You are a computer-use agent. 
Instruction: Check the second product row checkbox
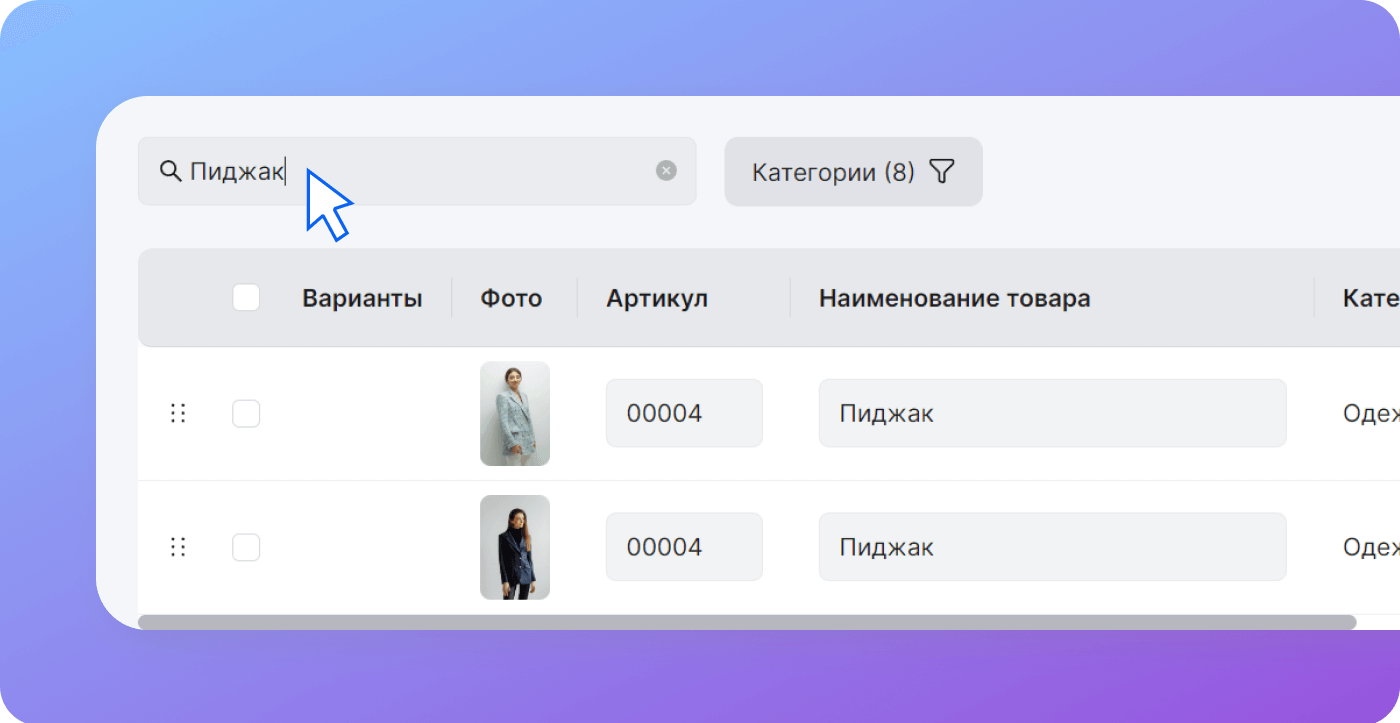246,547
